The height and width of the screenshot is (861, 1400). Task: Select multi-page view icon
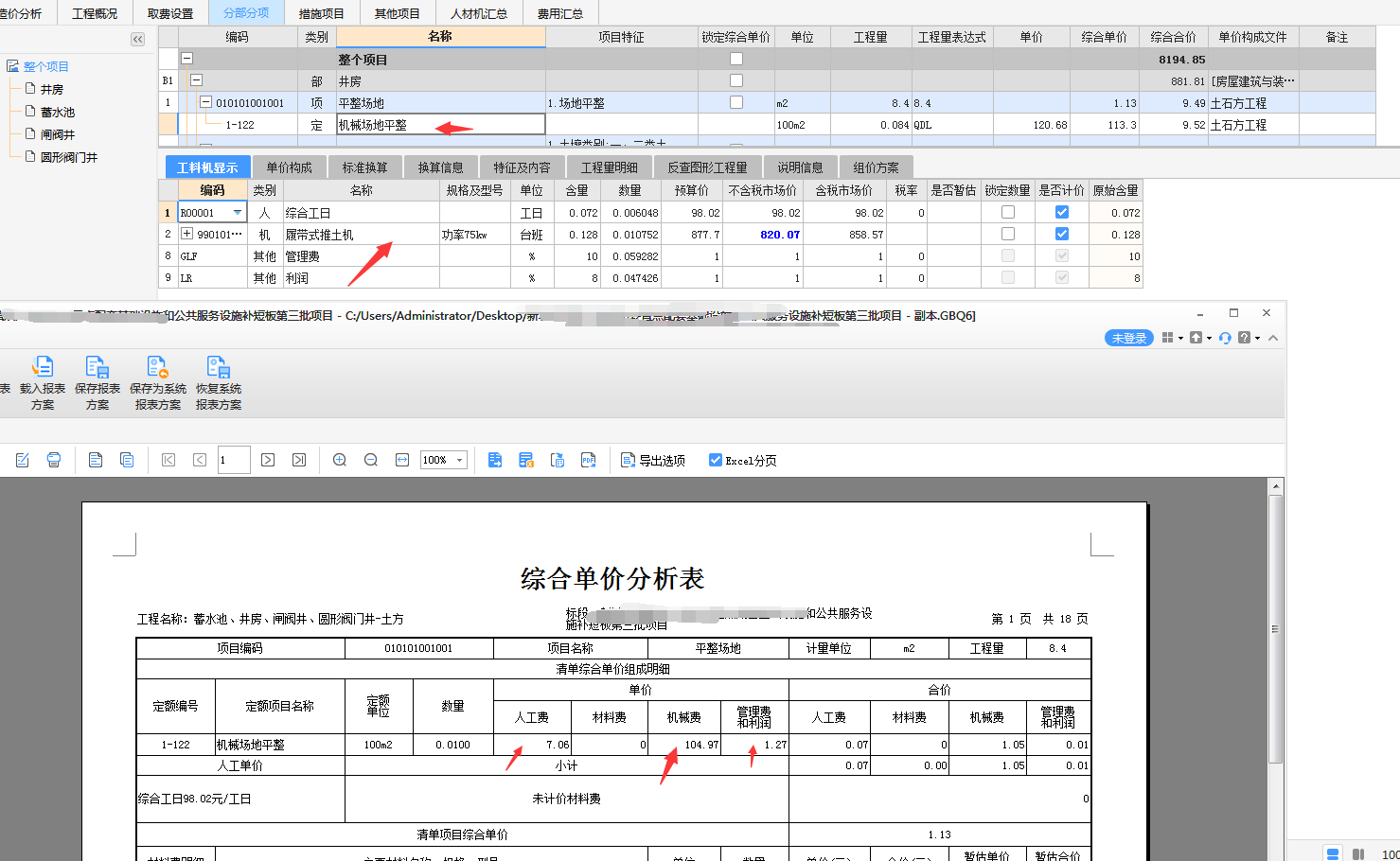(x=127, y=460)
